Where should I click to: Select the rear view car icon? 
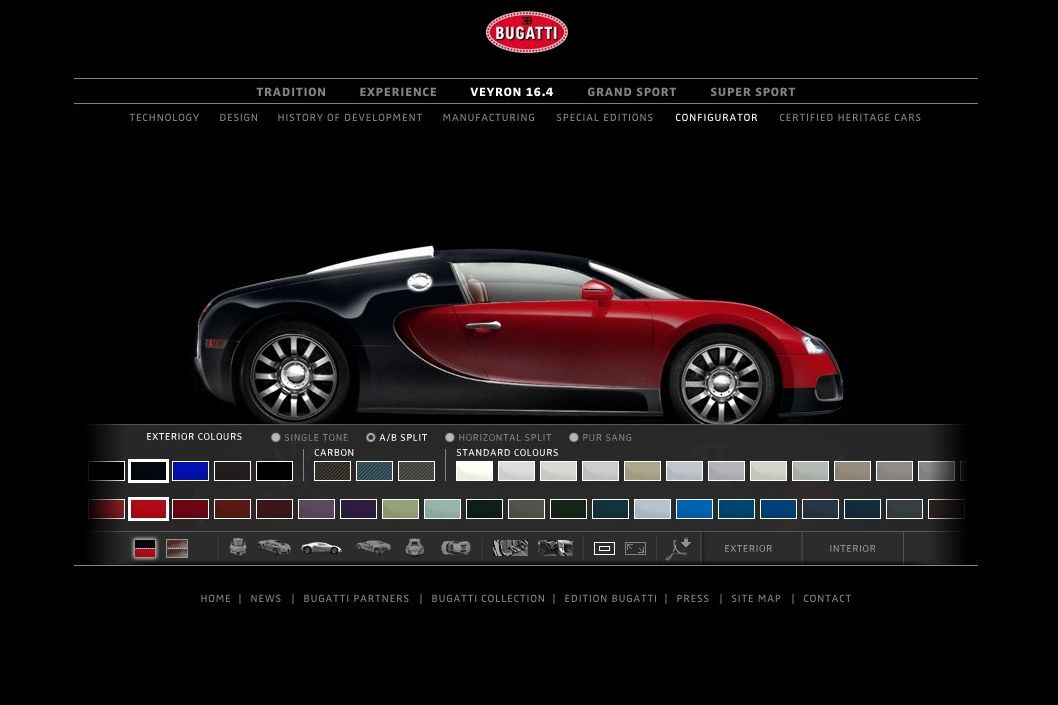[414, 547]
